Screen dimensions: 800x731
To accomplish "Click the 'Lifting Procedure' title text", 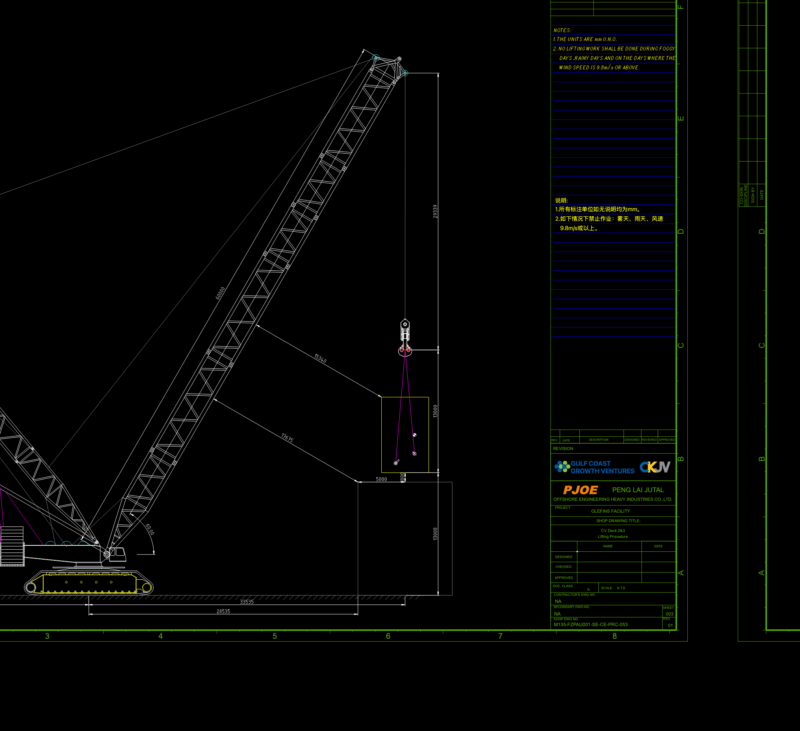I will [613, 537].
